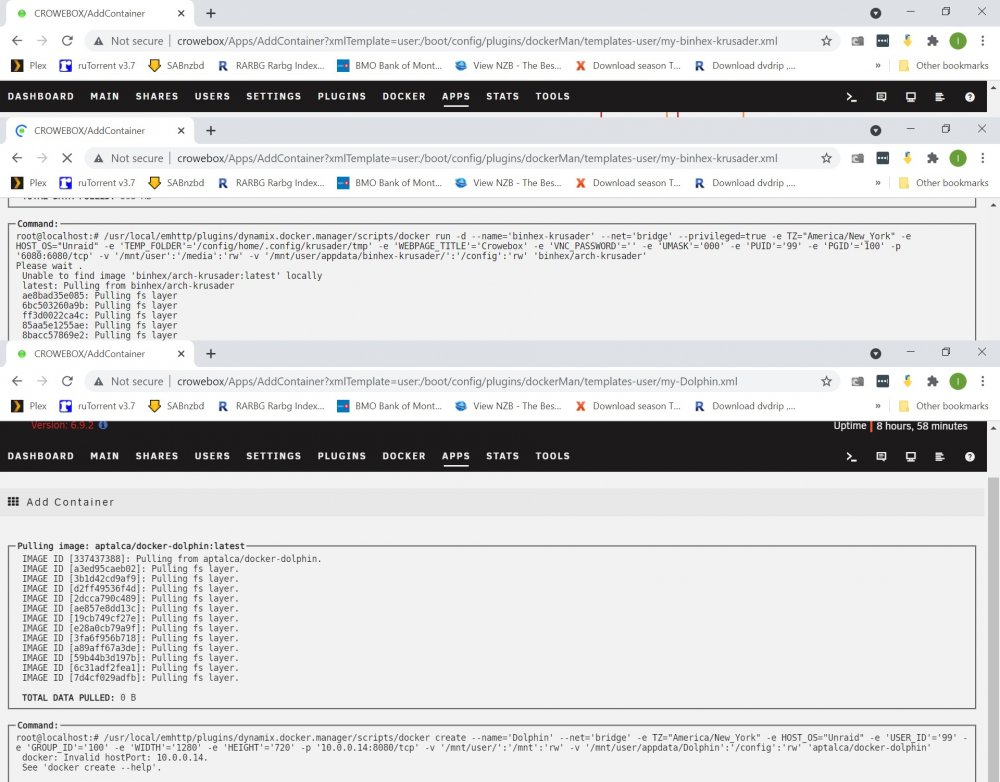Expand the bookmarks overflow chevron in middle window
1000x782 pixels.
click(878, 183)
